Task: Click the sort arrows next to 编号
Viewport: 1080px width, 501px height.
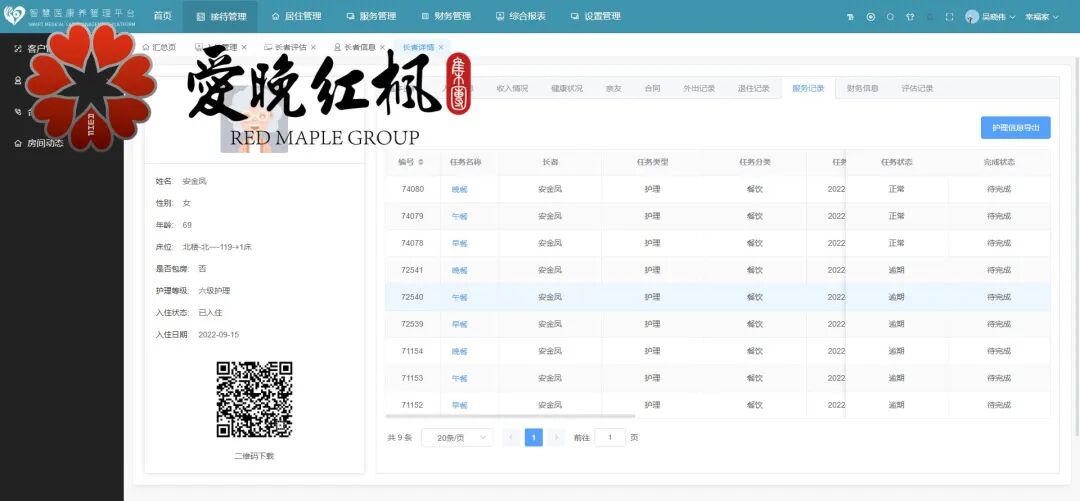Action: click(x=421, y=162)
